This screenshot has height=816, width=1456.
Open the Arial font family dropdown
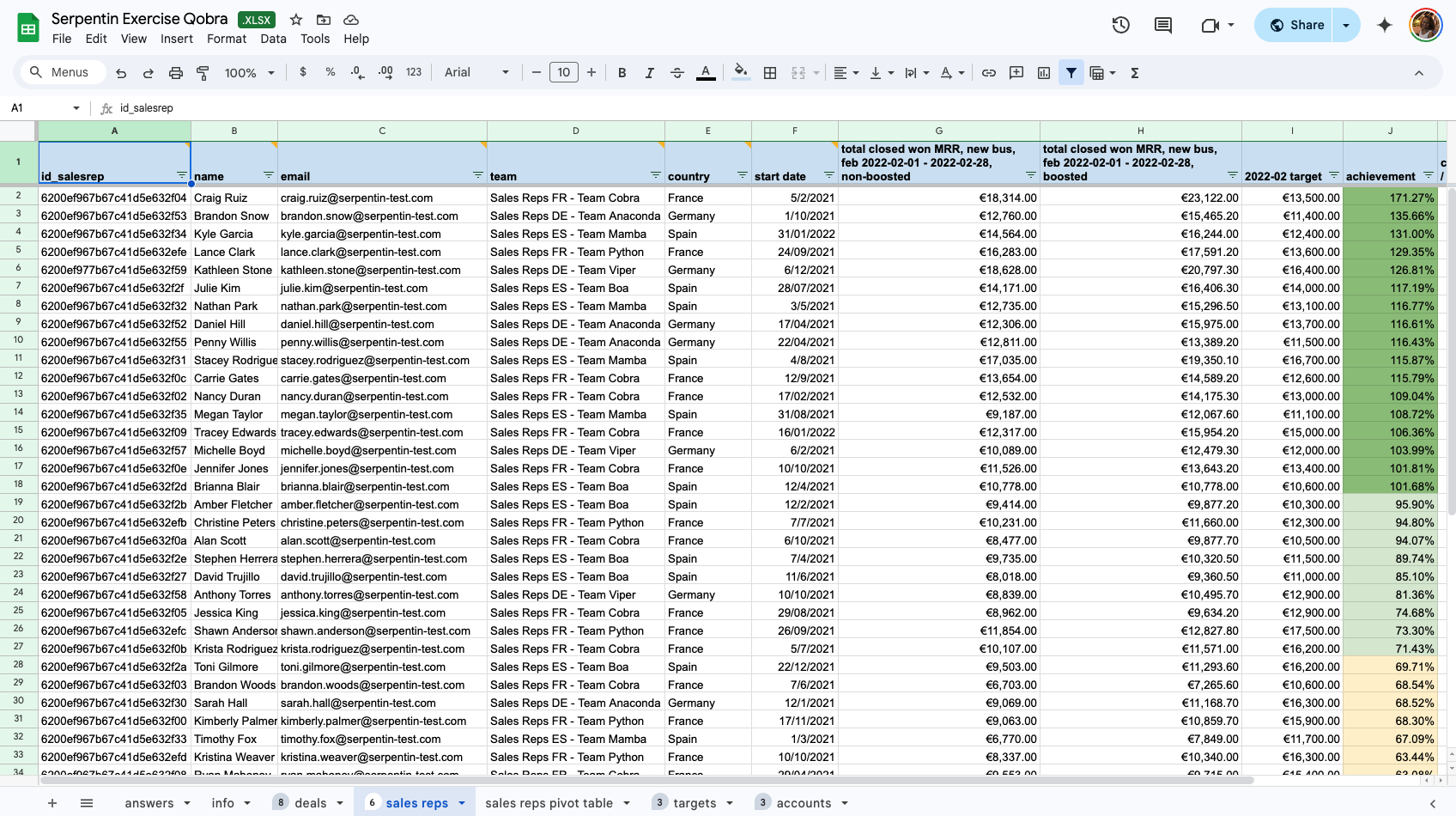click(475, 72)
